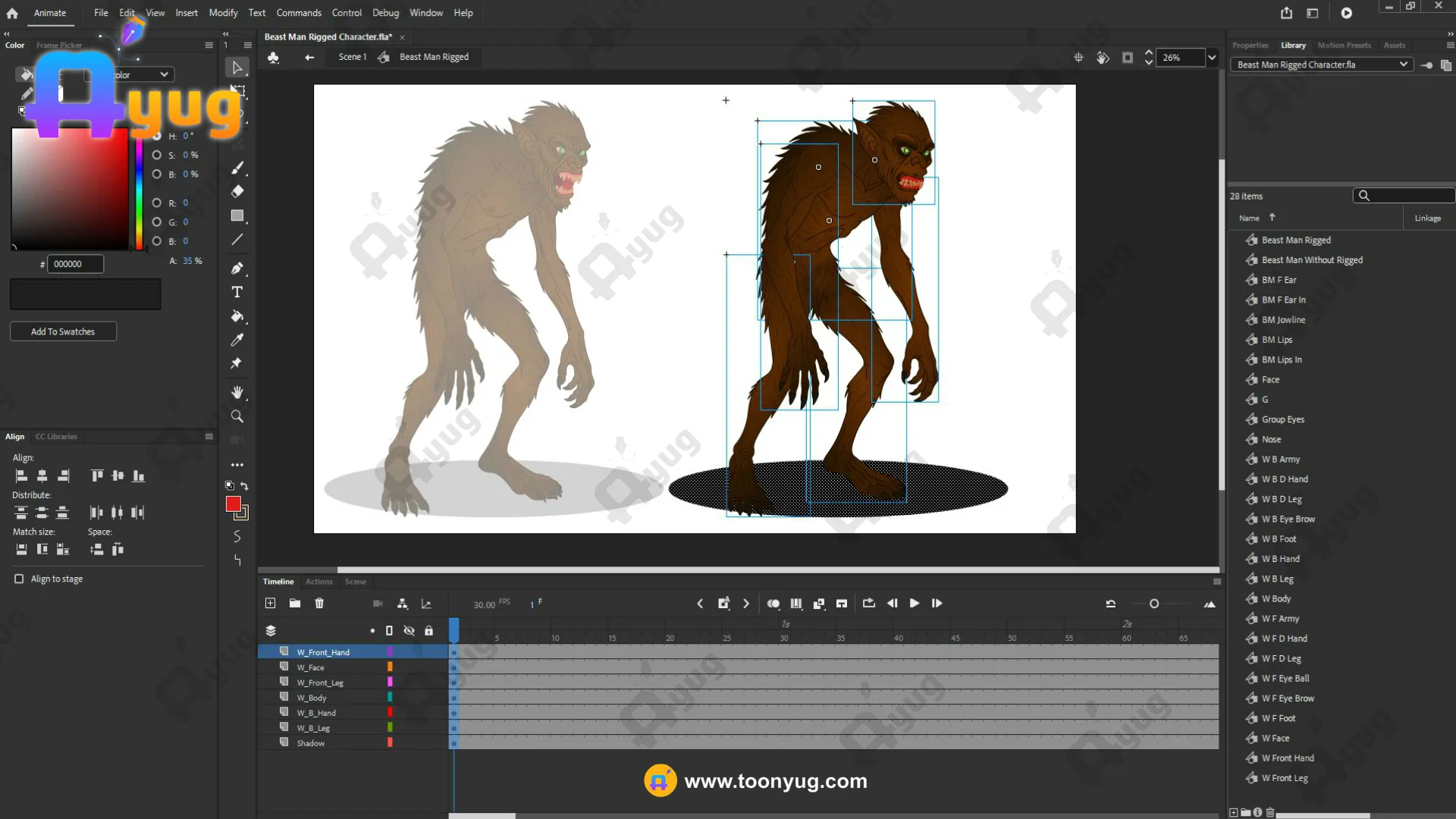1456x819 pixels.
Task: Select the Eraser tool
Action: [237, 192]
